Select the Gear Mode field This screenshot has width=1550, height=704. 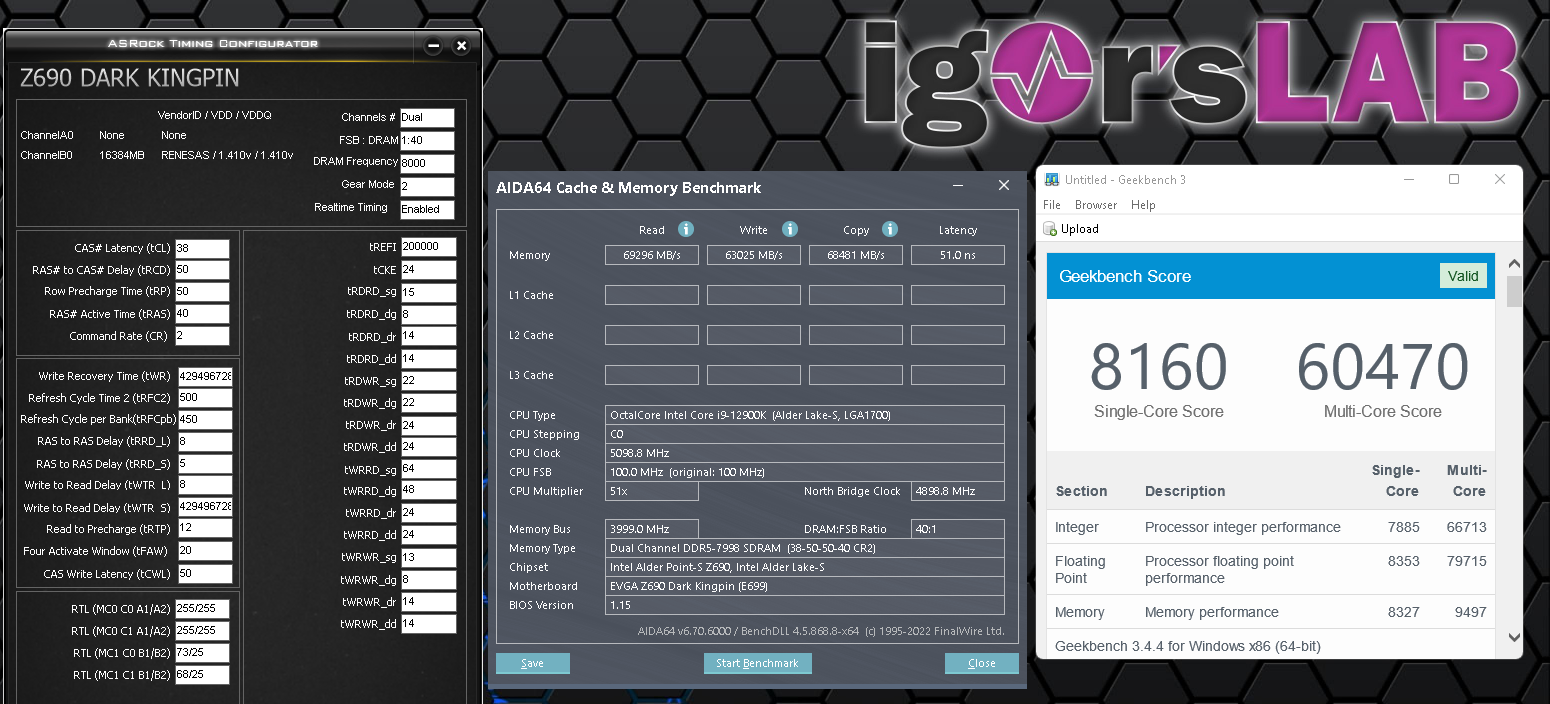tap(427, 186)
